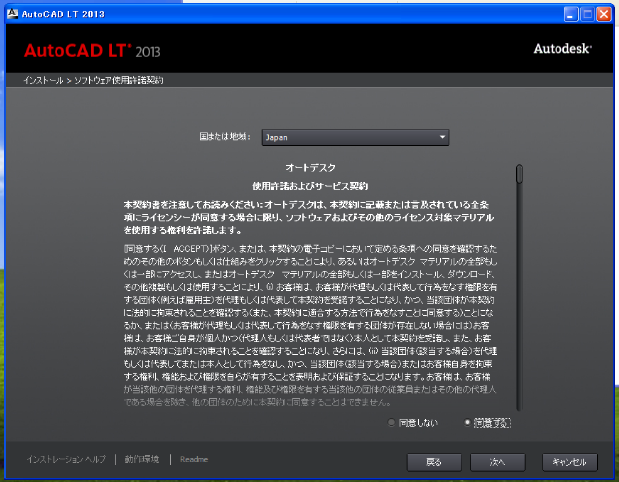
Task: Click the キャンセル button
Action: [x=570, y=462]
